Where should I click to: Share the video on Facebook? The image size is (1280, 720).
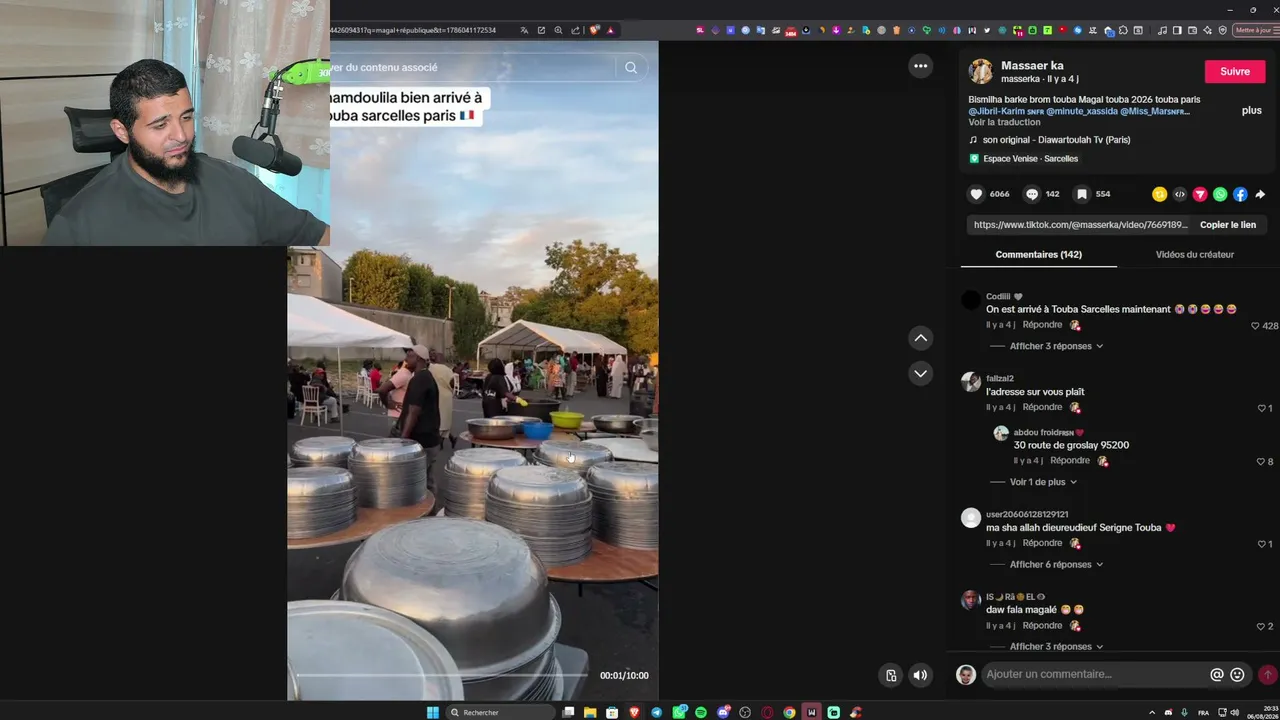(x=1240, y=194)
